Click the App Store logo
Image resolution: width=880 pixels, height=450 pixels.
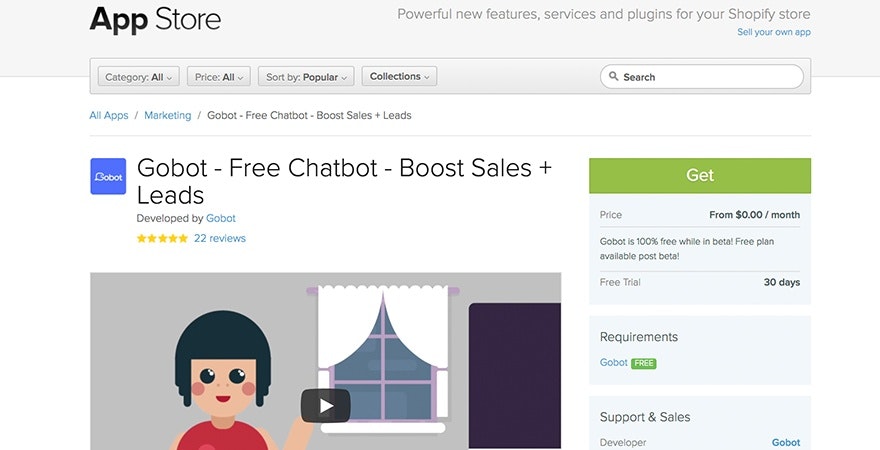[155, 19]
